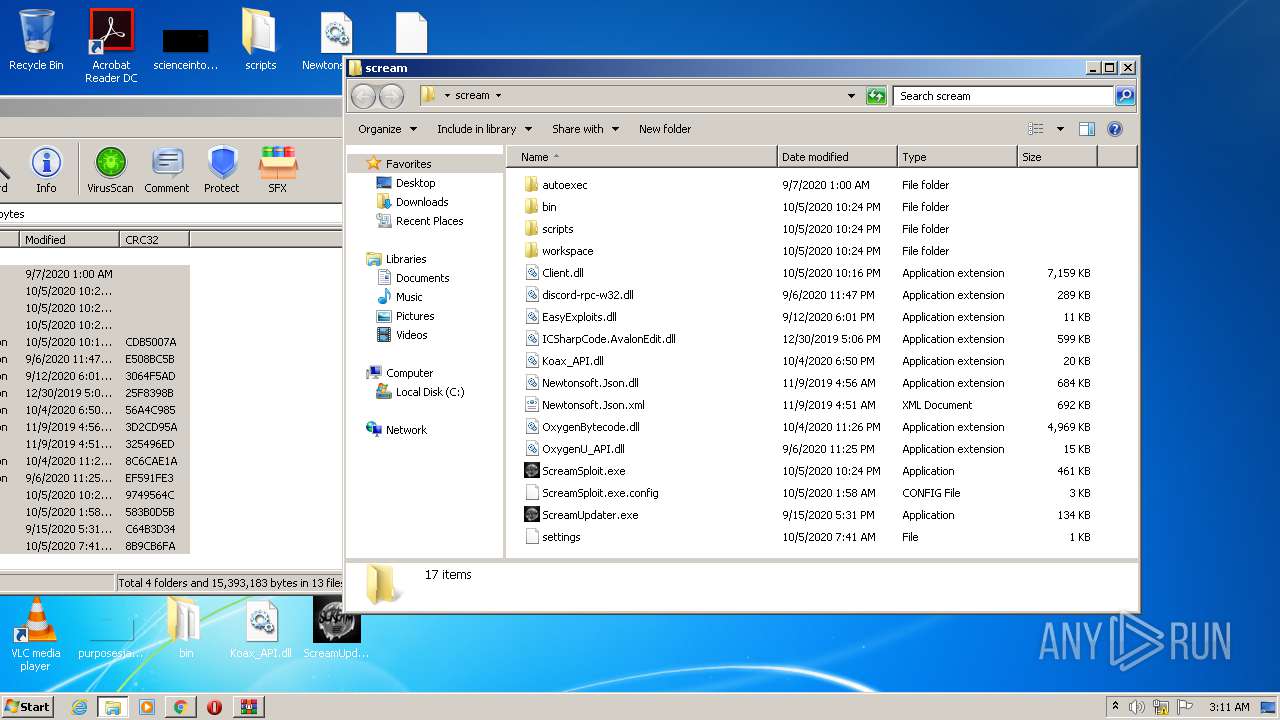Open the address bar history dropdown
1280x720 pixels.
point(851,96)
